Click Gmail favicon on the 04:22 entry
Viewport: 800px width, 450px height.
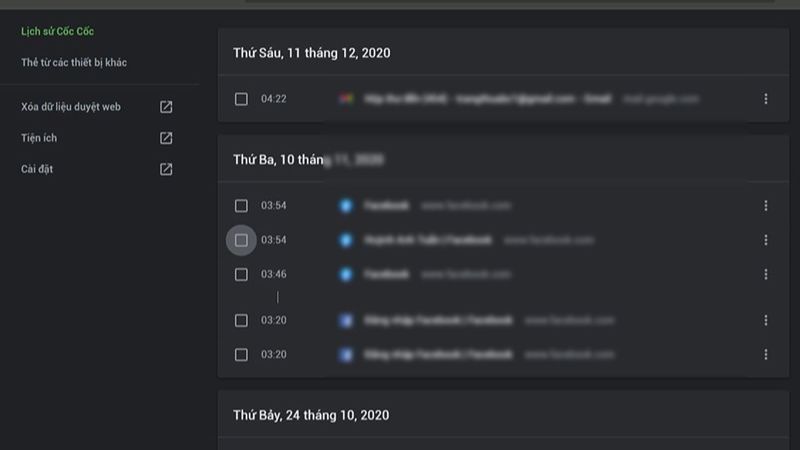(346, 99)
